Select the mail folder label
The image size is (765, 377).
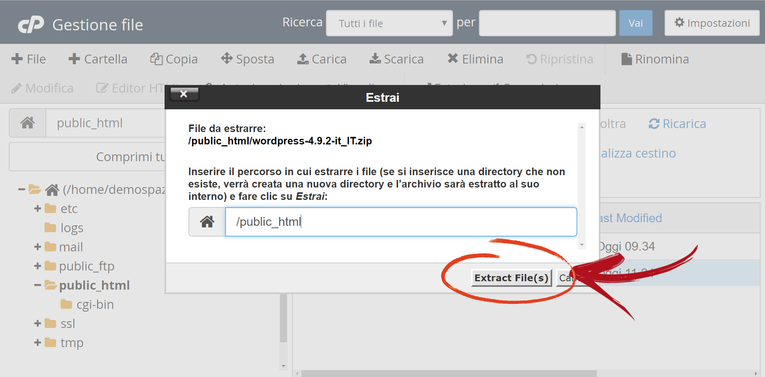tap(71, 247)
